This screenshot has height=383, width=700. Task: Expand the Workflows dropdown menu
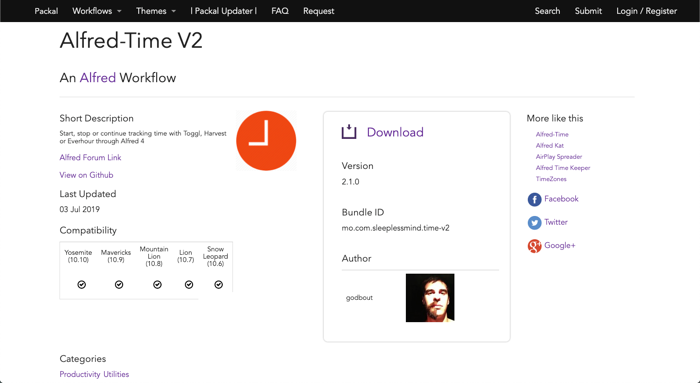pyautogui.click(x=96, y=11)
